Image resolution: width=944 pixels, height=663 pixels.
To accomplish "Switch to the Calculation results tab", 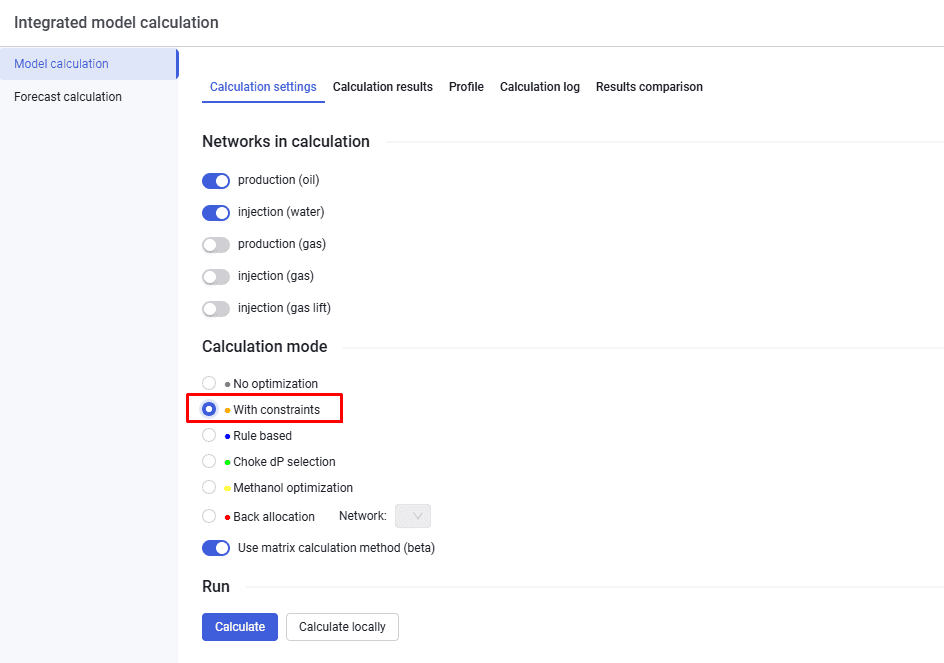I will 382,87.
